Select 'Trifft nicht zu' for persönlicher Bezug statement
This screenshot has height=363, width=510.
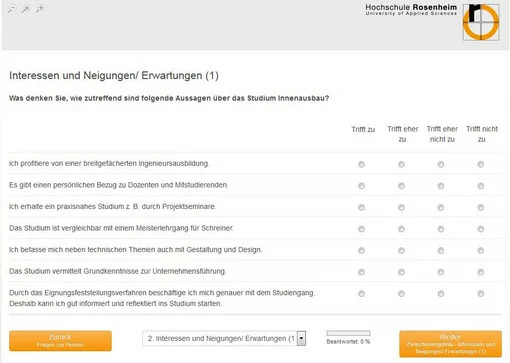tap(481, 186)
